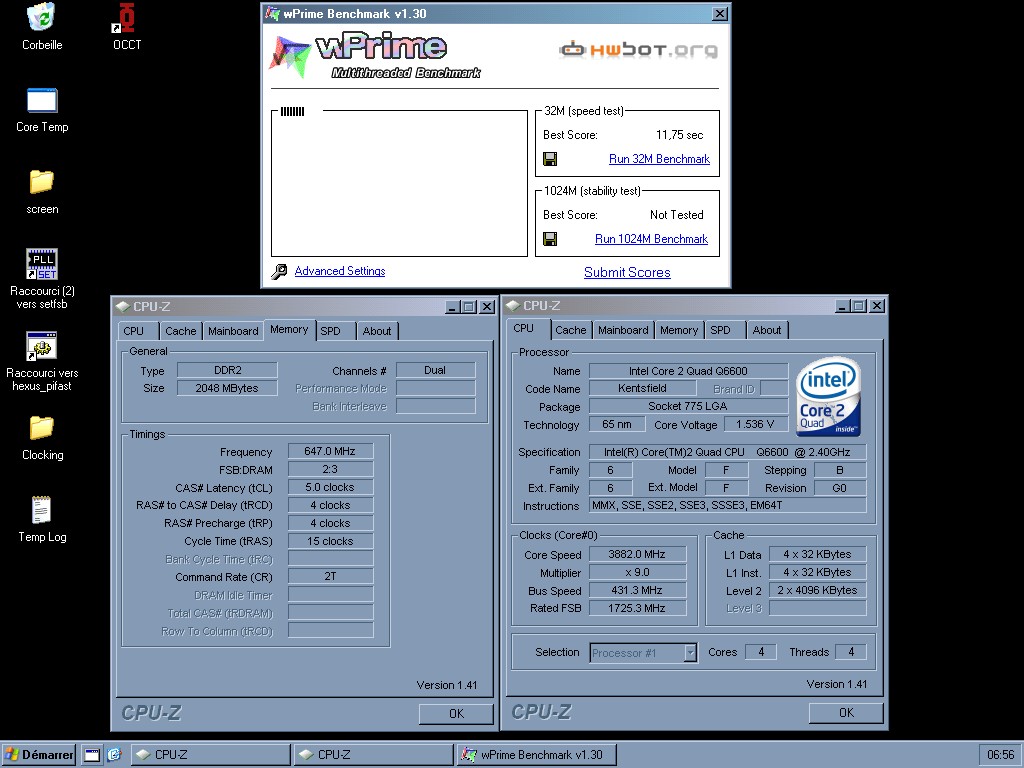Select the Core Temp desktop icon
1024x768 pixels.
pos(42,101)
